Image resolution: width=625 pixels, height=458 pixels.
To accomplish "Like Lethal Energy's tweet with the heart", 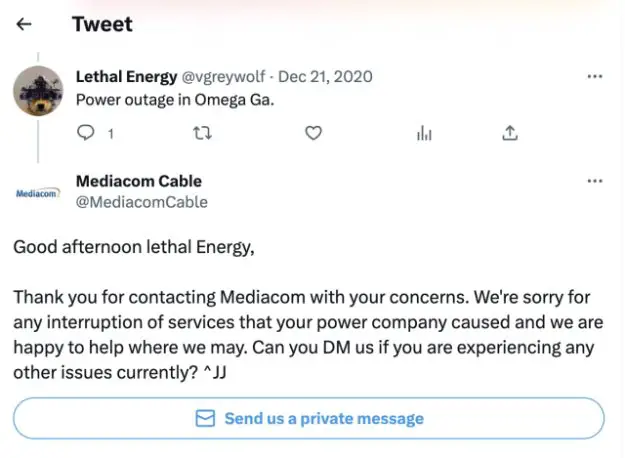I will click(x=313, y=133).
